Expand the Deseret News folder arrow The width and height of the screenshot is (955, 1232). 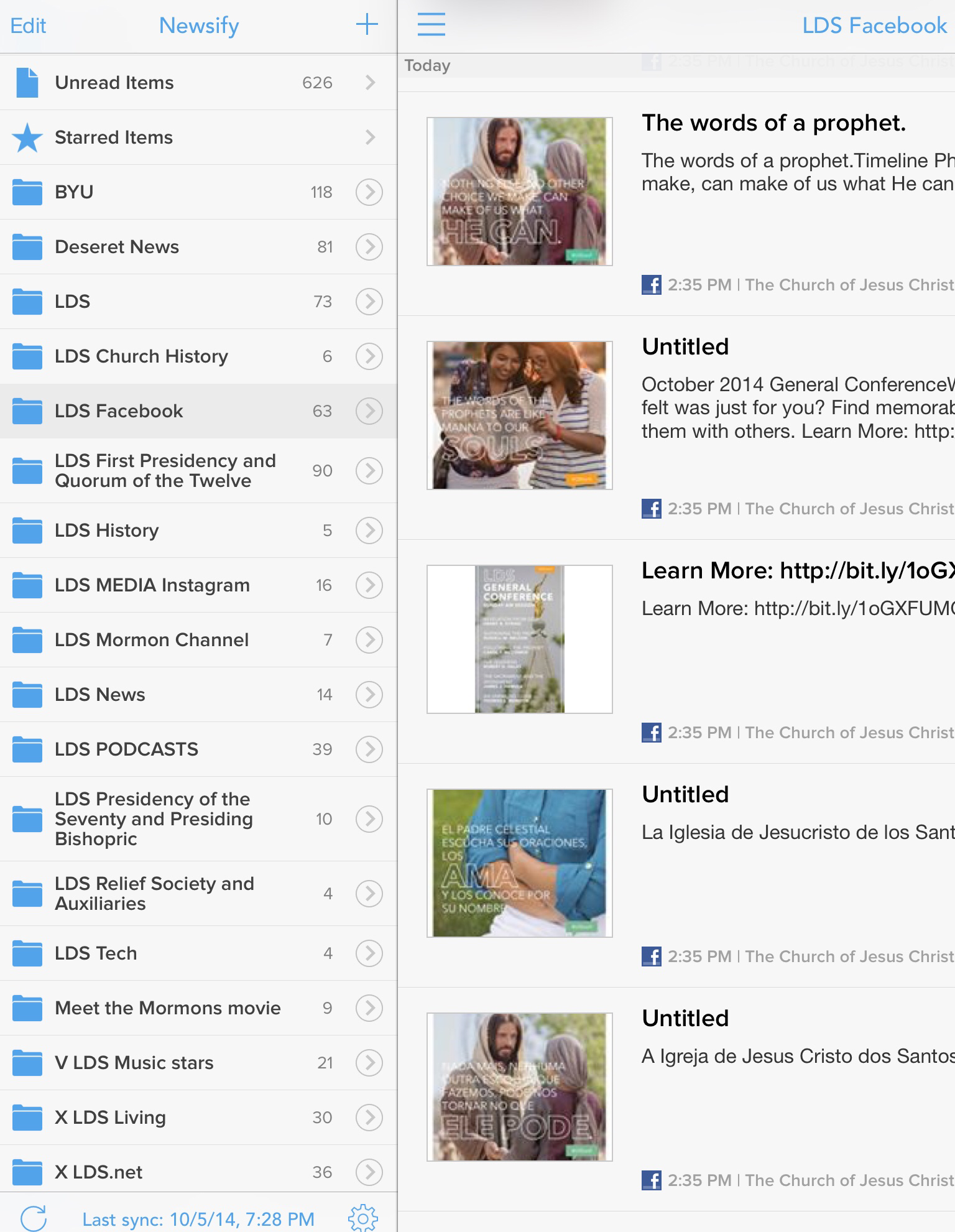[369, 247]
